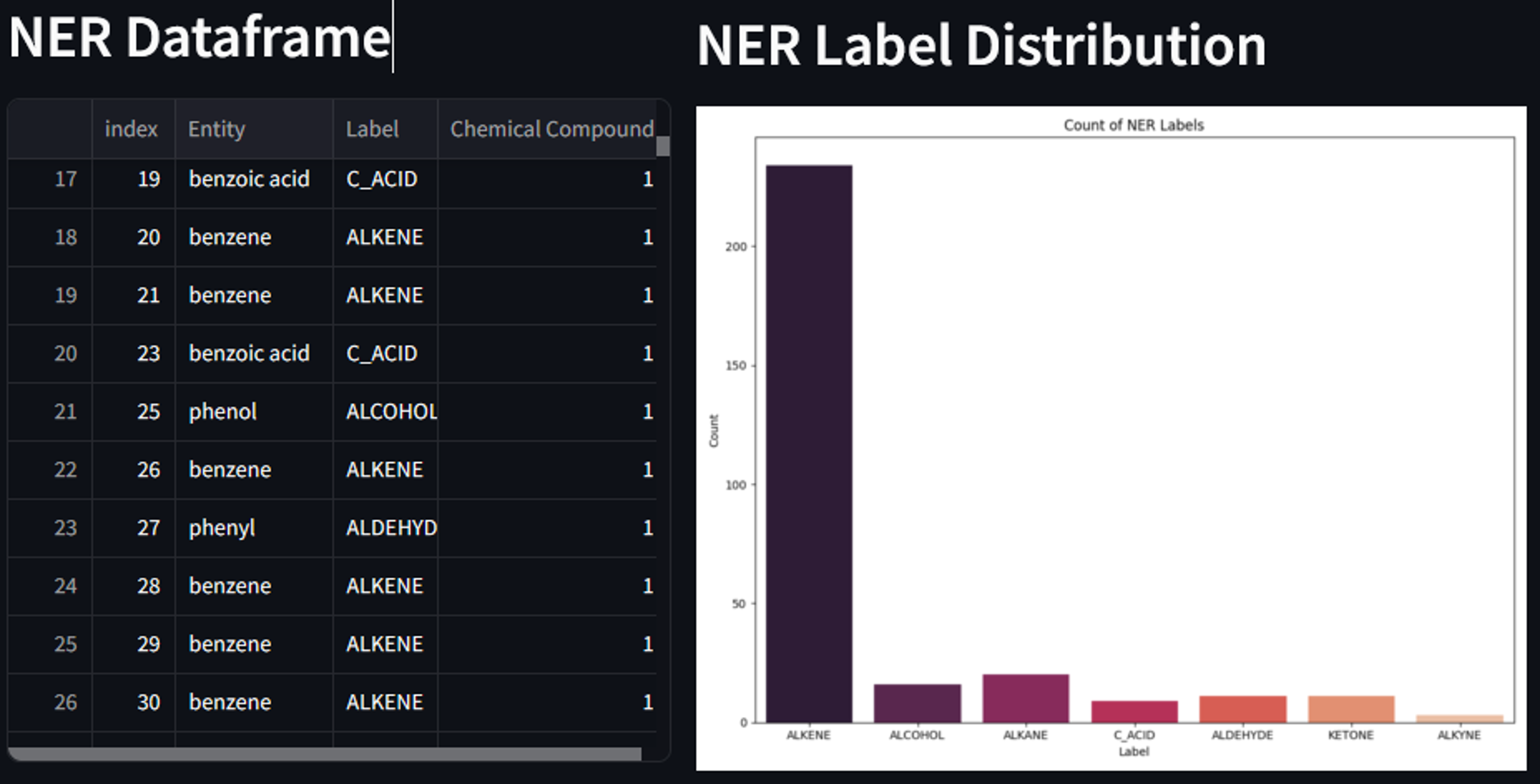Select the ALDEHYDE bar in chart

point(1242,709)
